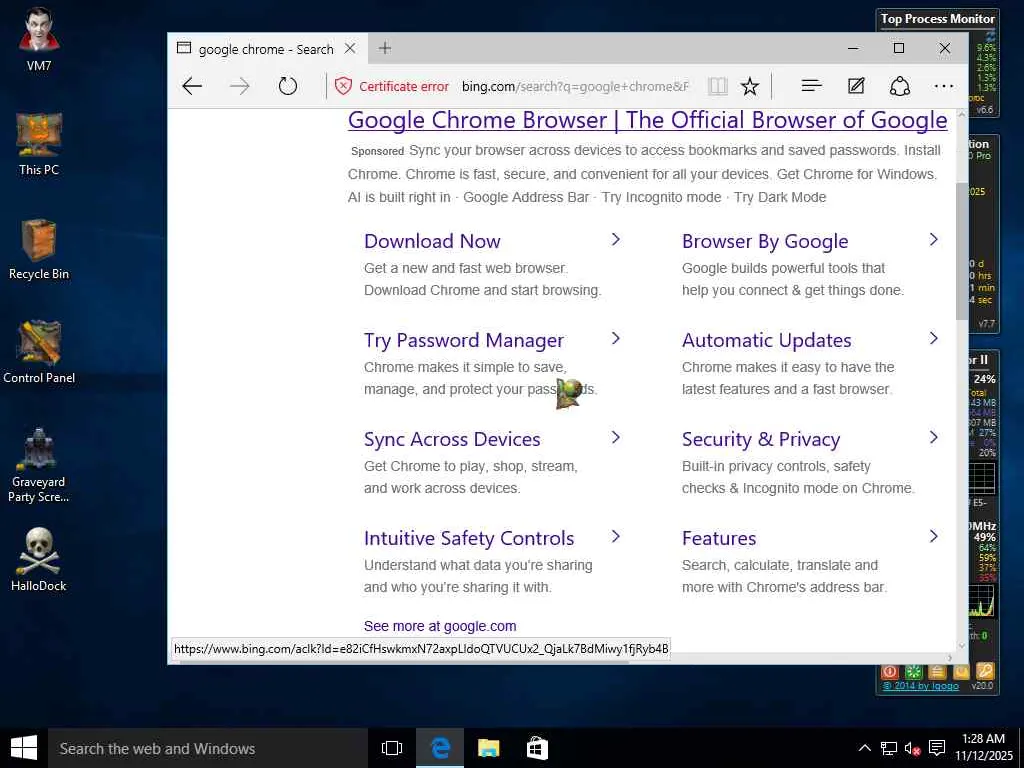Open a new tab with the plus button
Viewport: 1024px width, 768px height.
pos(385,48)
